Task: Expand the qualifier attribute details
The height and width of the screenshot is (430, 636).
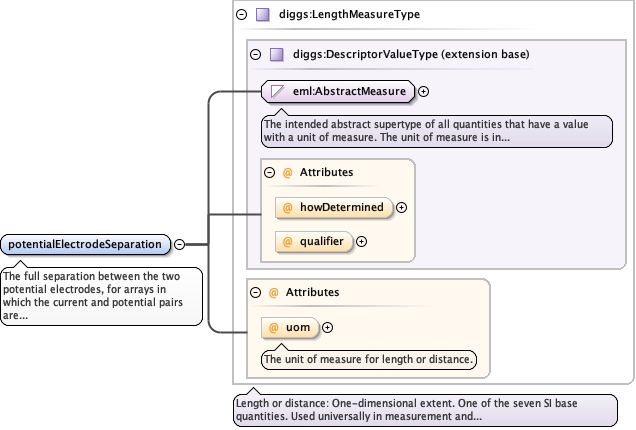Action: coord(361,242)
